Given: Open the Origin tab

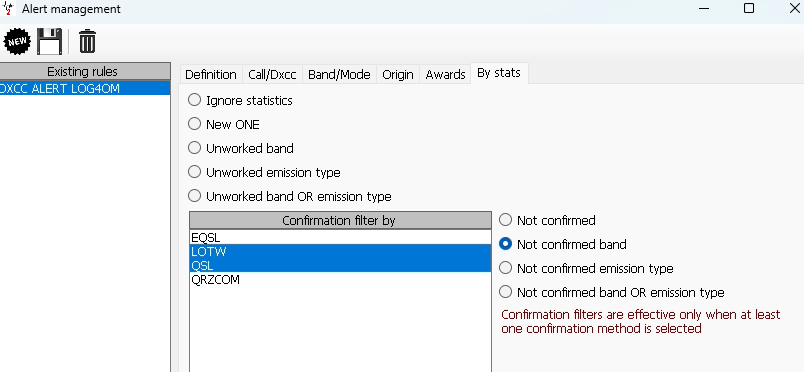Looking at the screenshot, I should [x=398, y=74].
